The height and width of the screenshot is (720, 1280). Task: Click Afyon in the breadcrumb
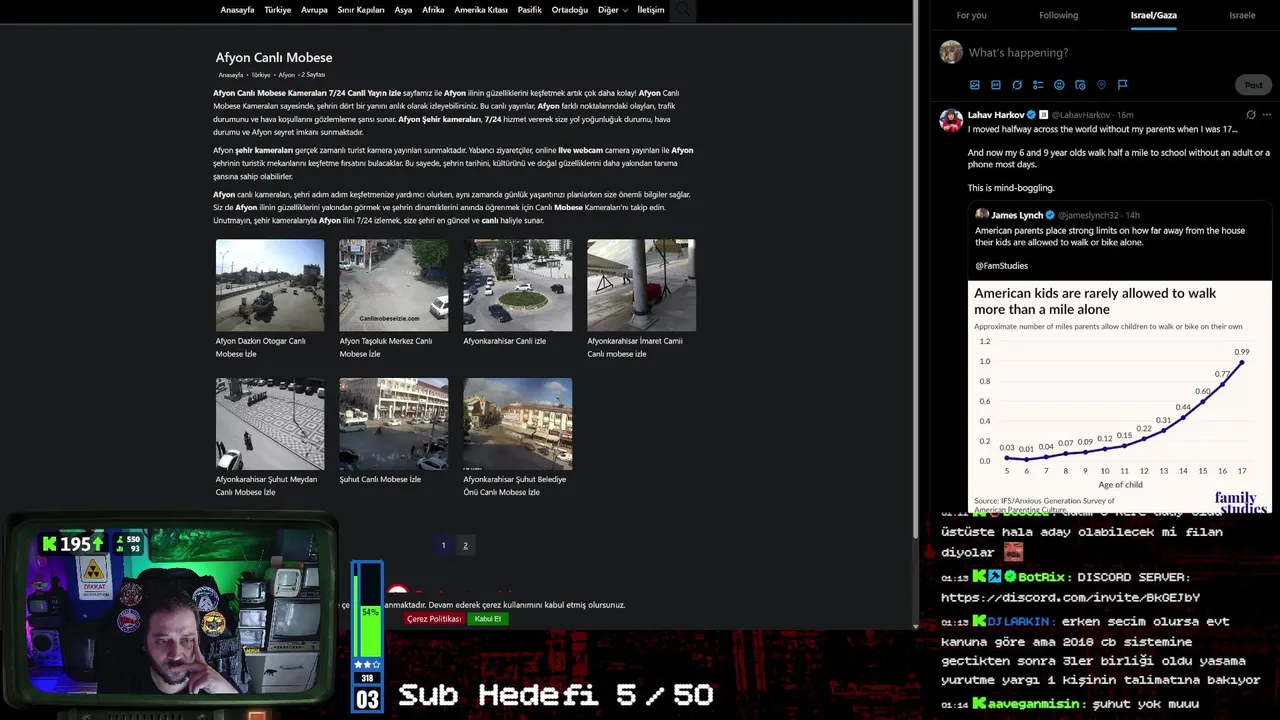tap(286, 75)
